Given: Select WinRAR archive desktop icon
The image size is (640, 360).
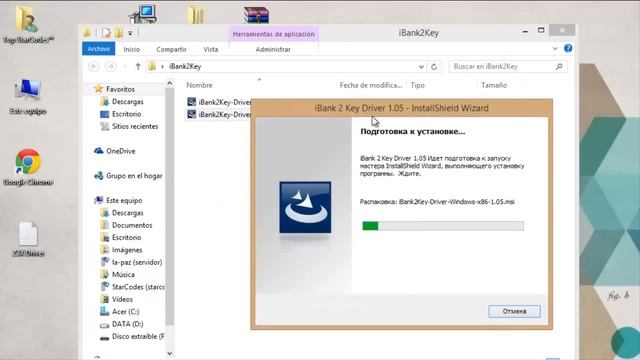Looking at the screenshot, I should click(256, 15).
